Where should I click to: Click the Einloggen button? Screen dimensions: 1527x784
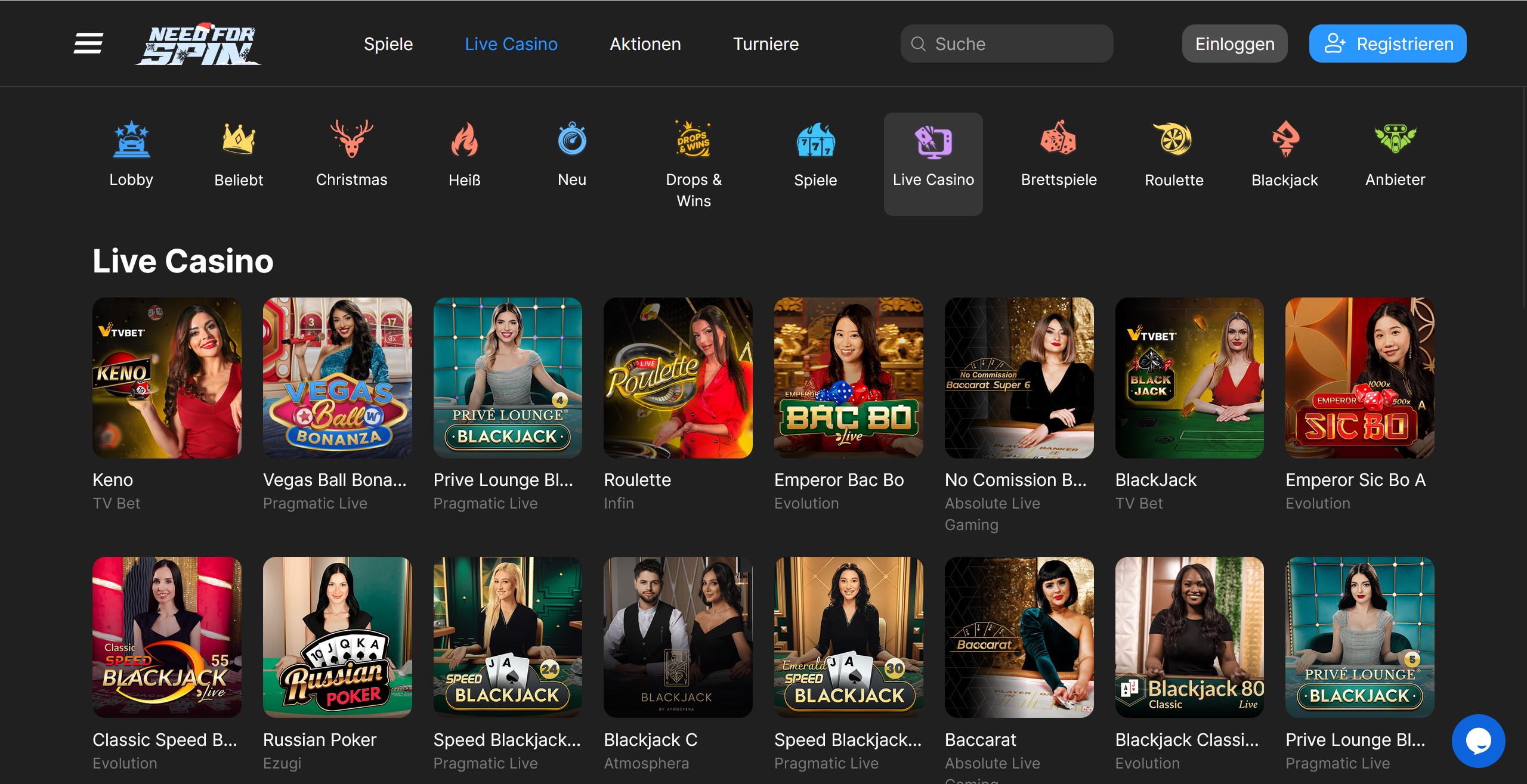(1235, 44)
